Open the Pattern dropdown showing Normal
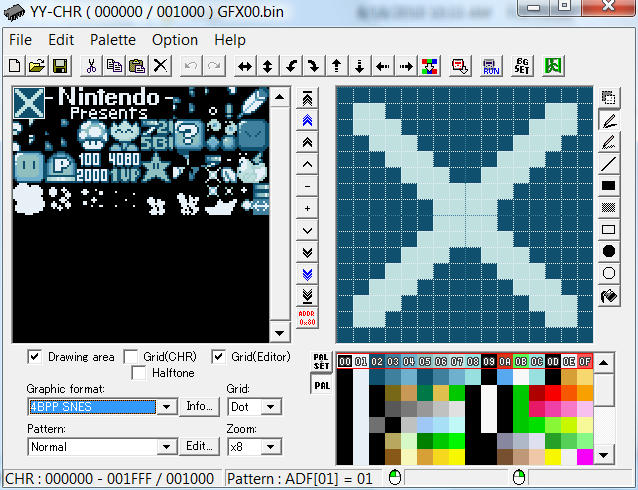Image resolution: width=638 pixels, height=490 pixels. click(166, 447)
